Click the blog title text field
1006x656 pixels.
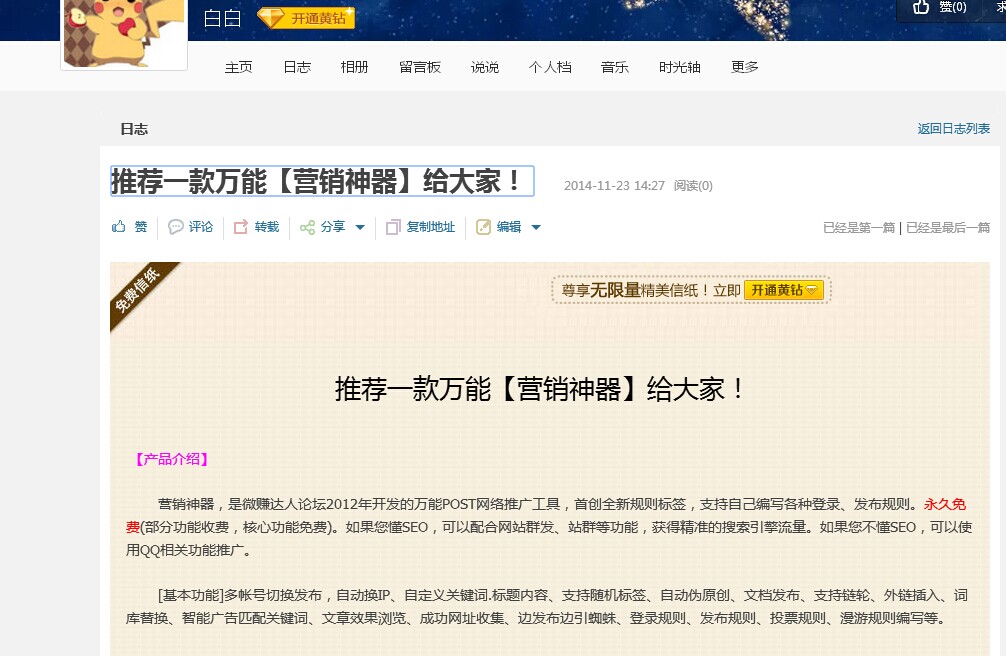pos(322,181)
